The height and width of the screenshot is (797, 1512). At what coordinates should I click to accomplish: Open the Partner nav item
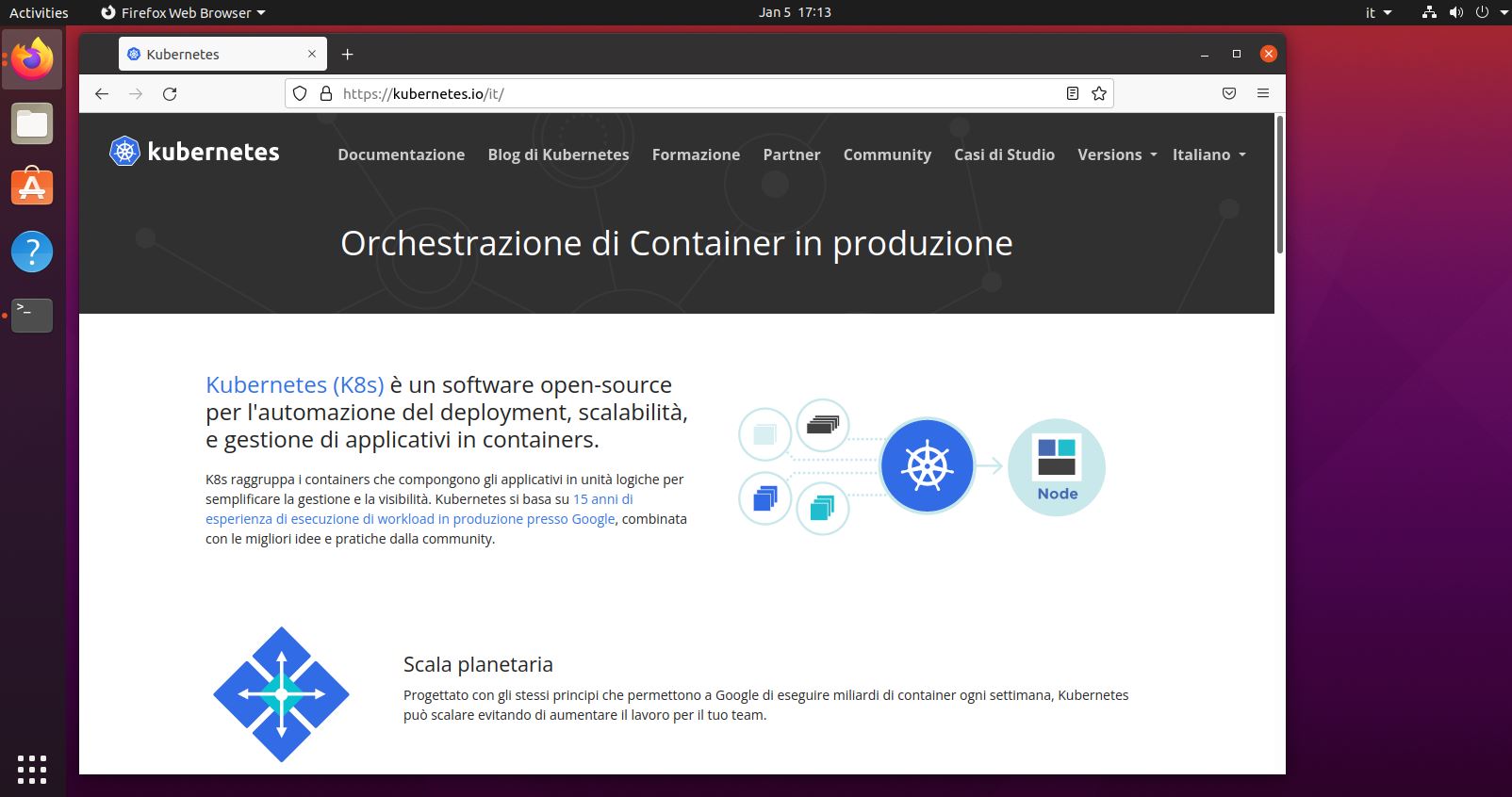[x=792, y=155]
